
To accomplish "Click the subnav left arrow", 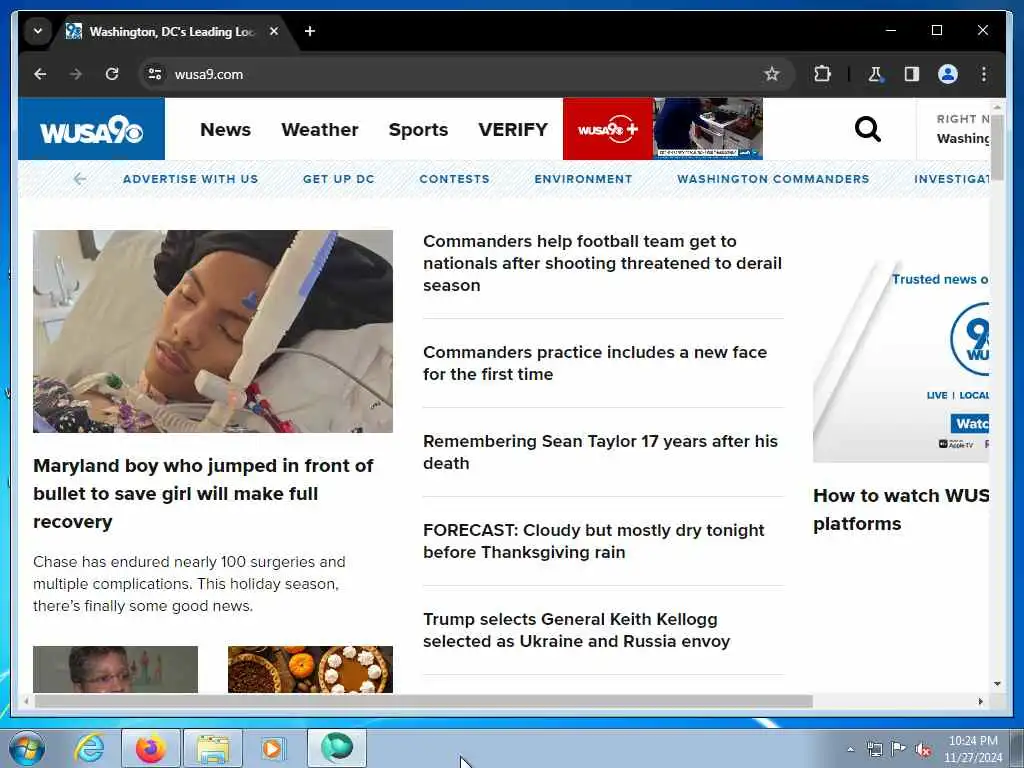I will (80, 179).
